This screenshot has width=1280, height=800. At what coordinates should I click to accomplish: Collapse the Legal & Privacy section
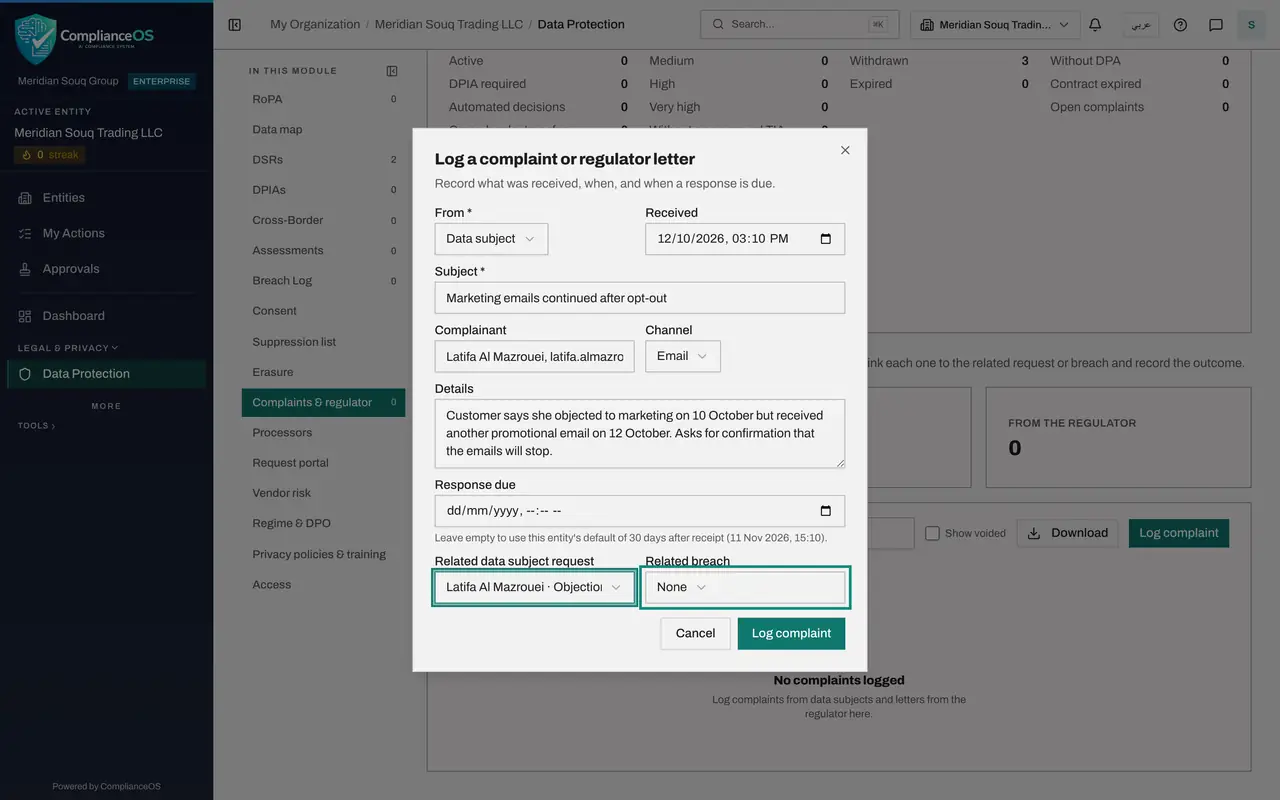[67, 348]
